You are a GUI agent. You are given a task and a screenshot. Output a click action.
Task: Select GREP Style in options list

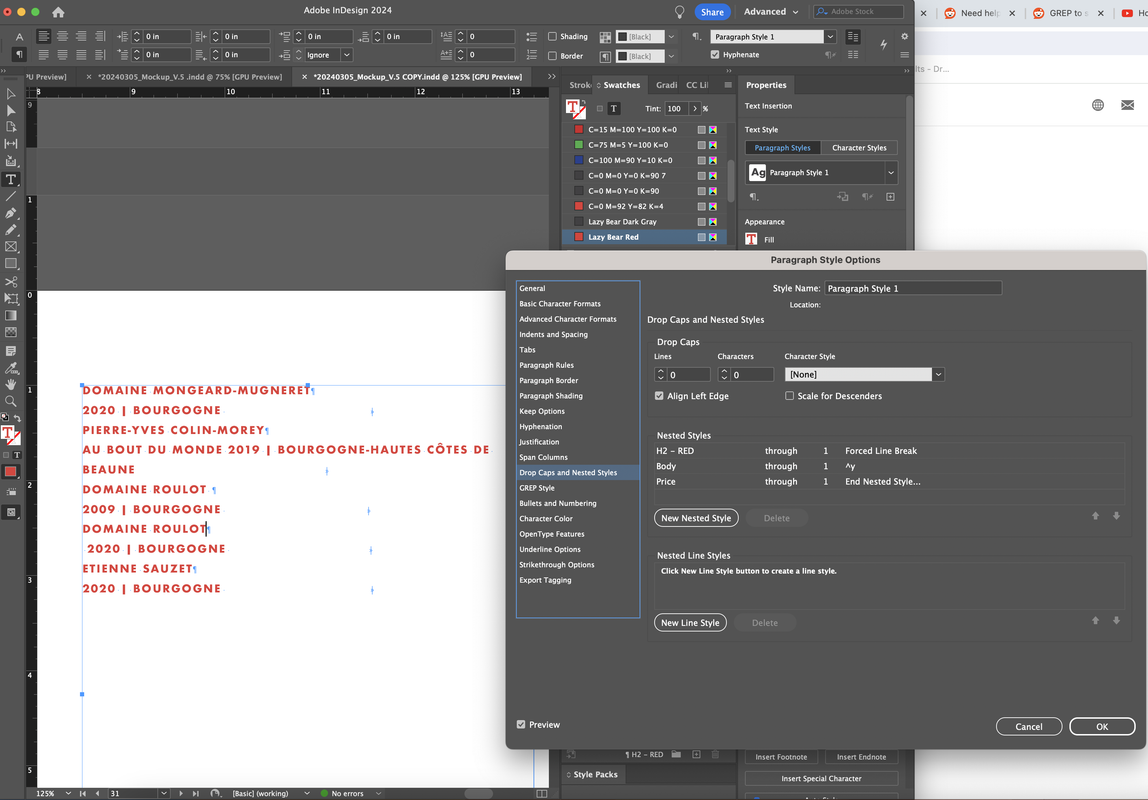pyautogui.click(x=537, y=488)
